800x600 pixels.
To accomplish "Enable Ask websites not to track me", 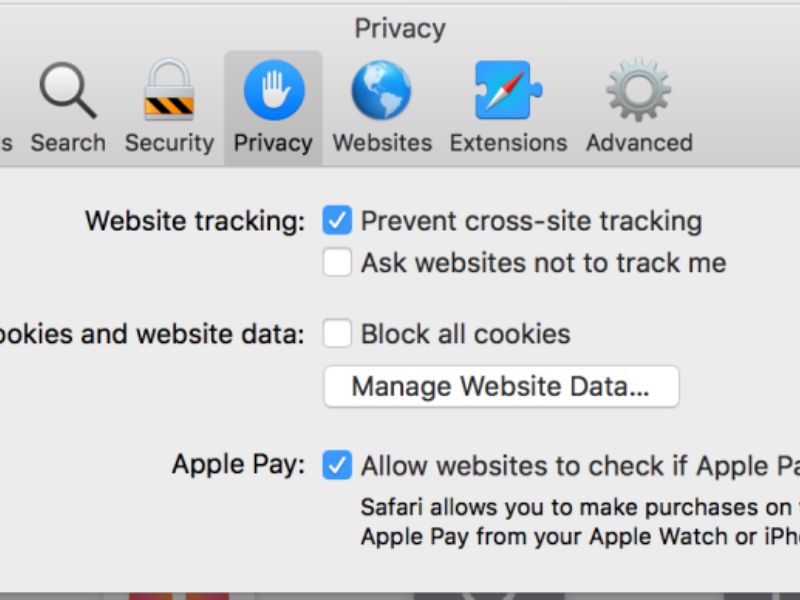I will click(337, 262).
